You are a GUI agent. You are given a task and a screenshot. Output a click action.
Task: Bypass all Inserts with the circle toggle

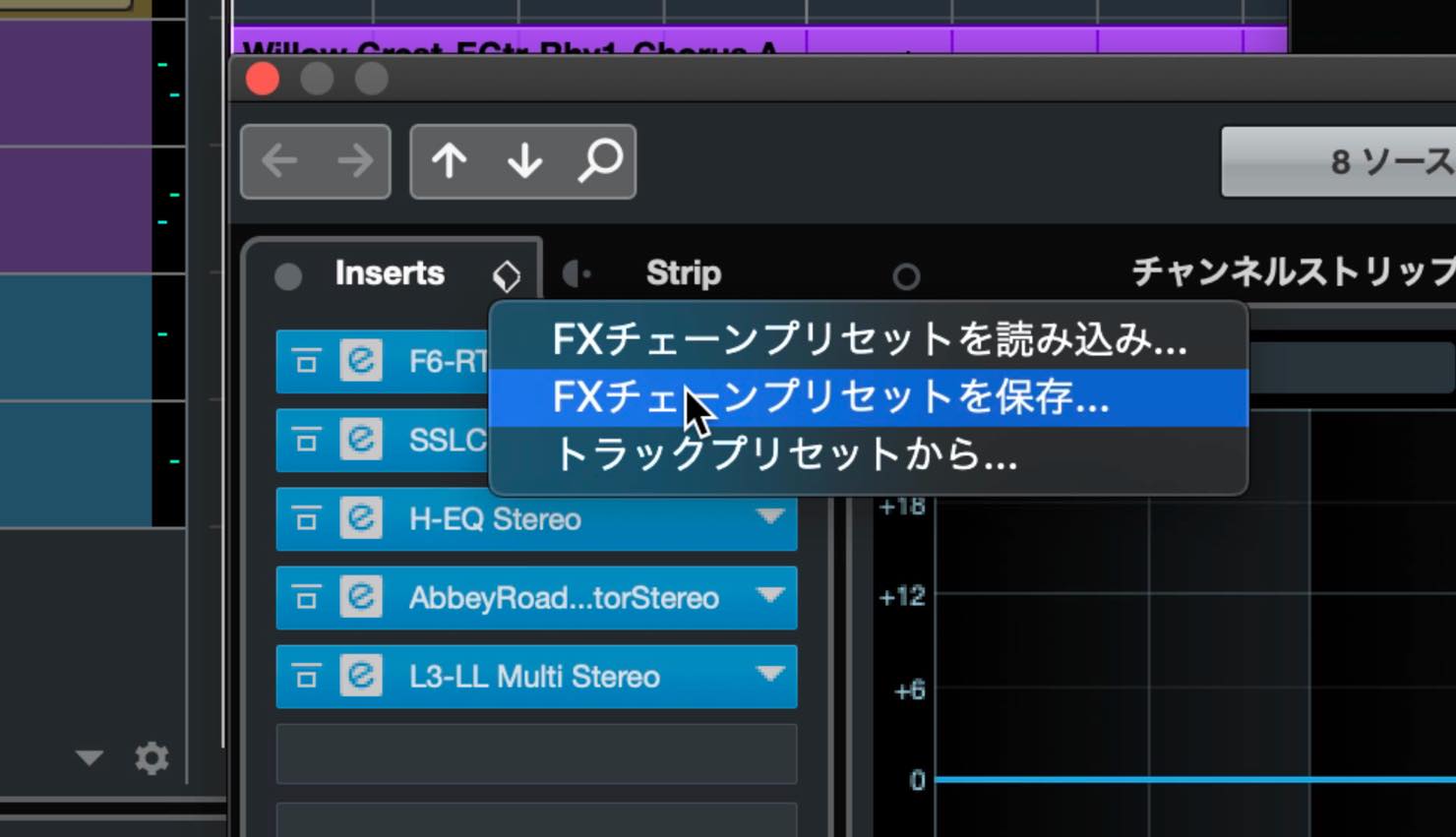pyautogui.click(x=288, y=276)
